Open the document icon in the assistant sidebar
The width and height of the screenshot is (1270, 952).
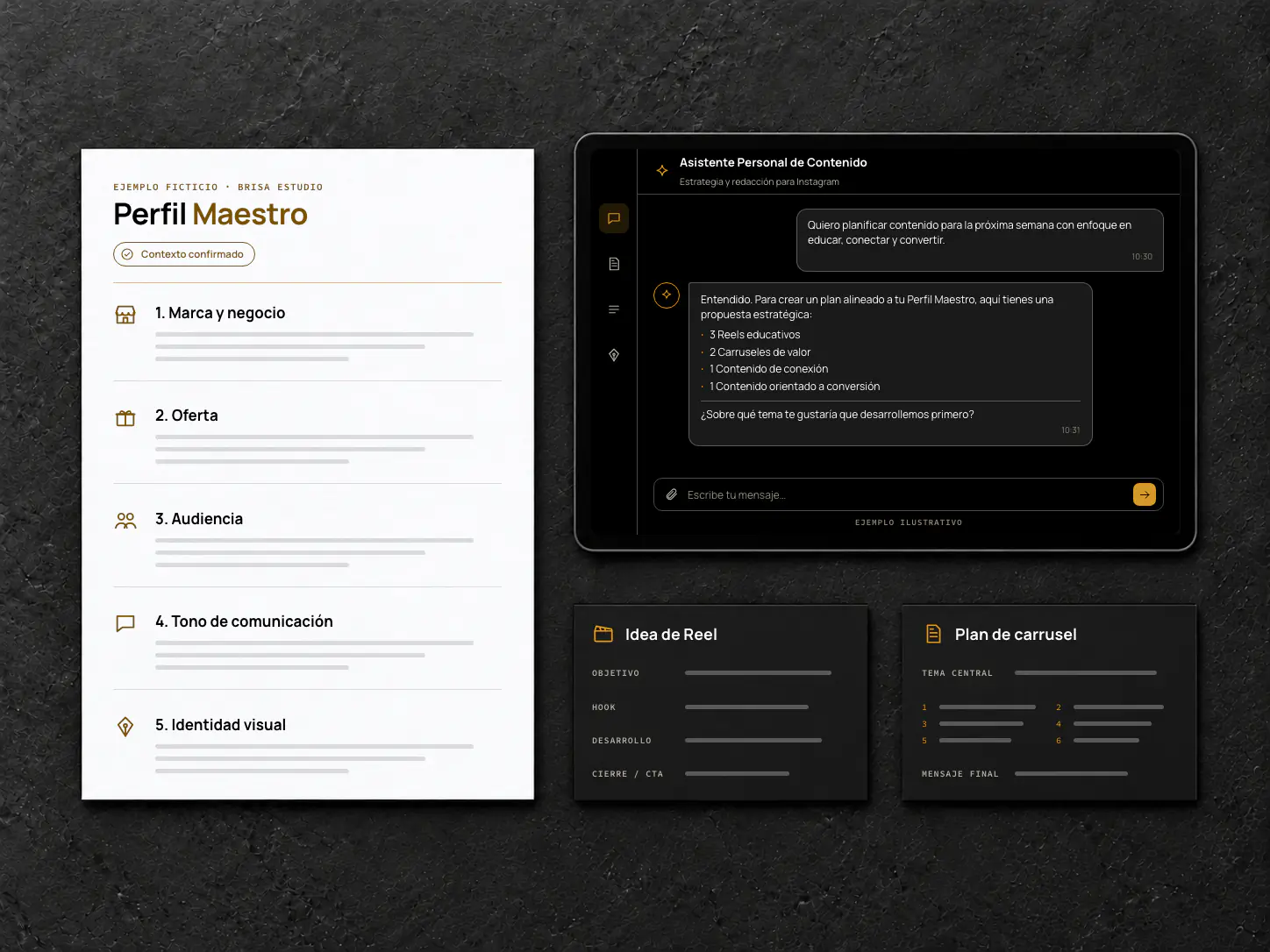(614, 264)
